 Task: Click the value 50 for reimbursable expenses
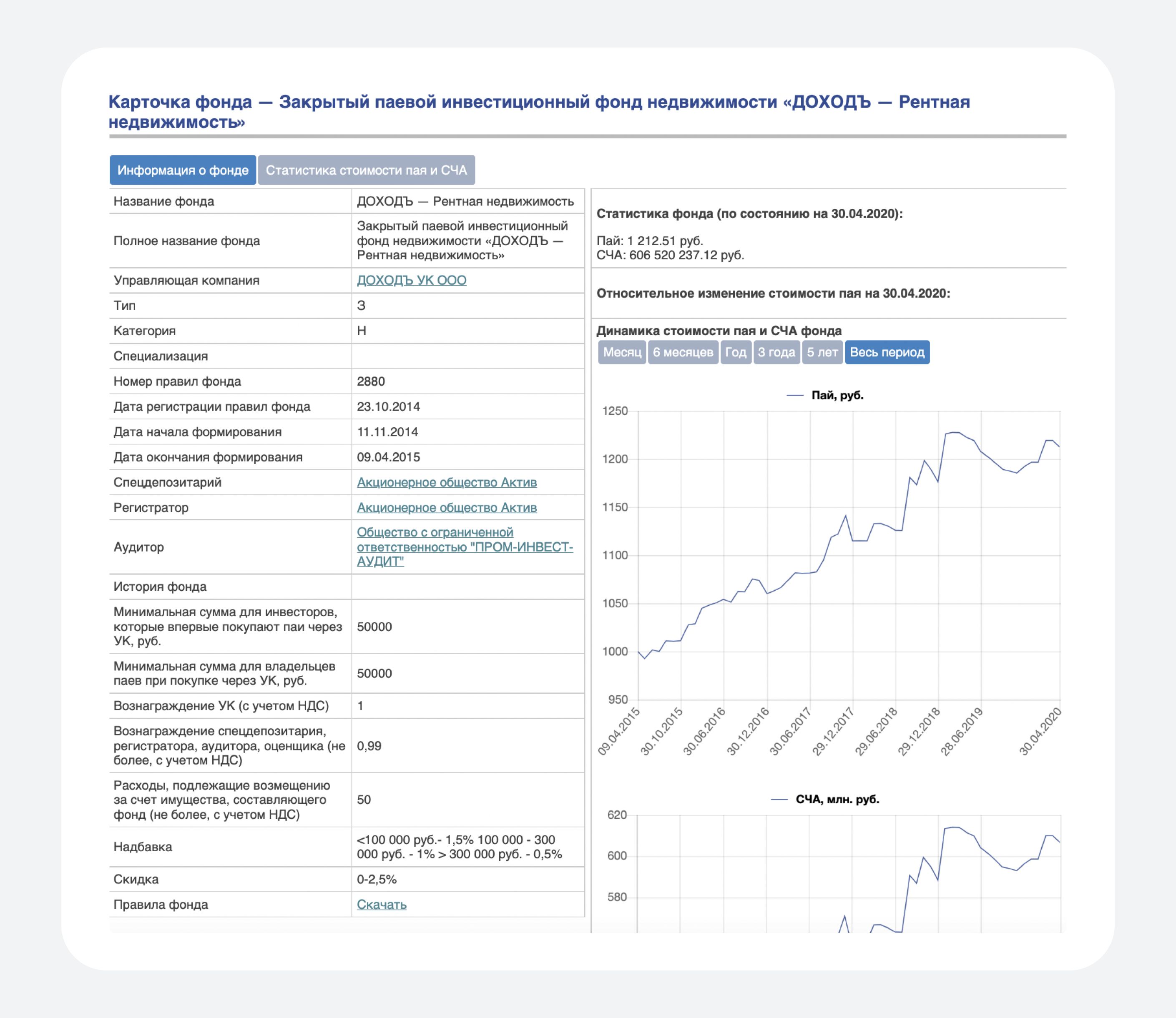pyautogui.click(x=364, y=800)
